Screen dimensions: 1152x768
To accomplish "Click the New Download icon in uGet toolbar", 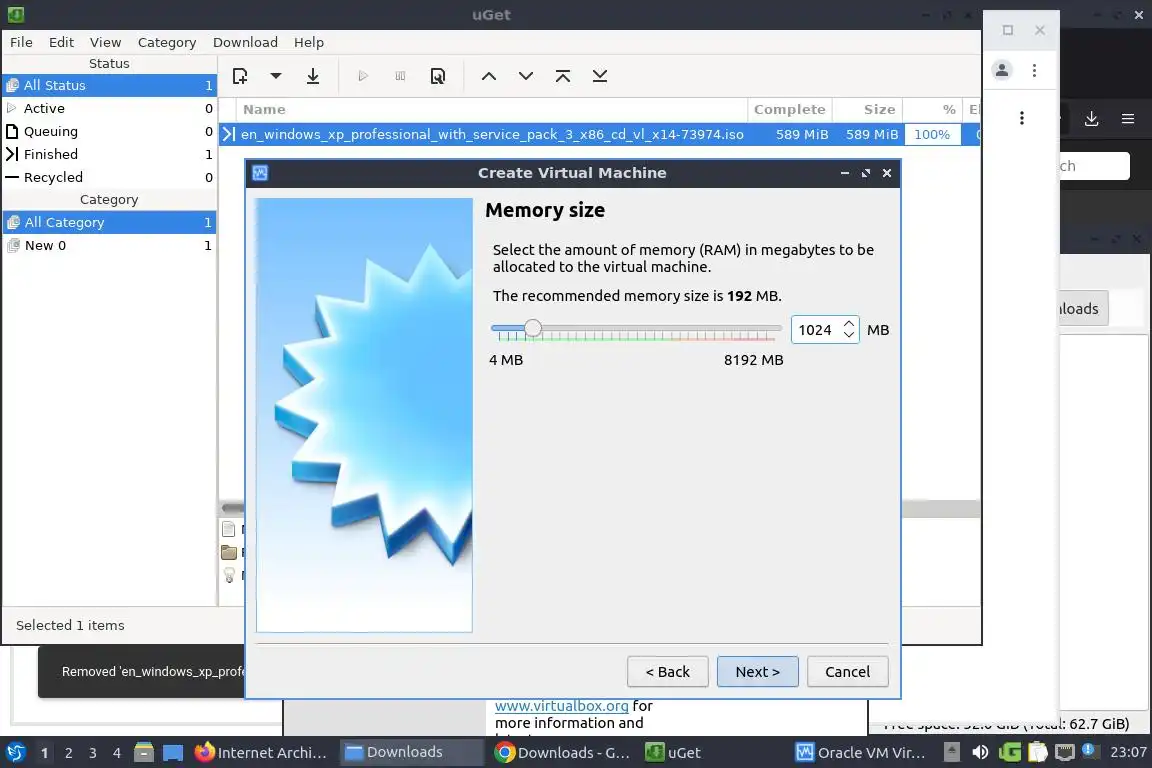I will tap(240, 76).
